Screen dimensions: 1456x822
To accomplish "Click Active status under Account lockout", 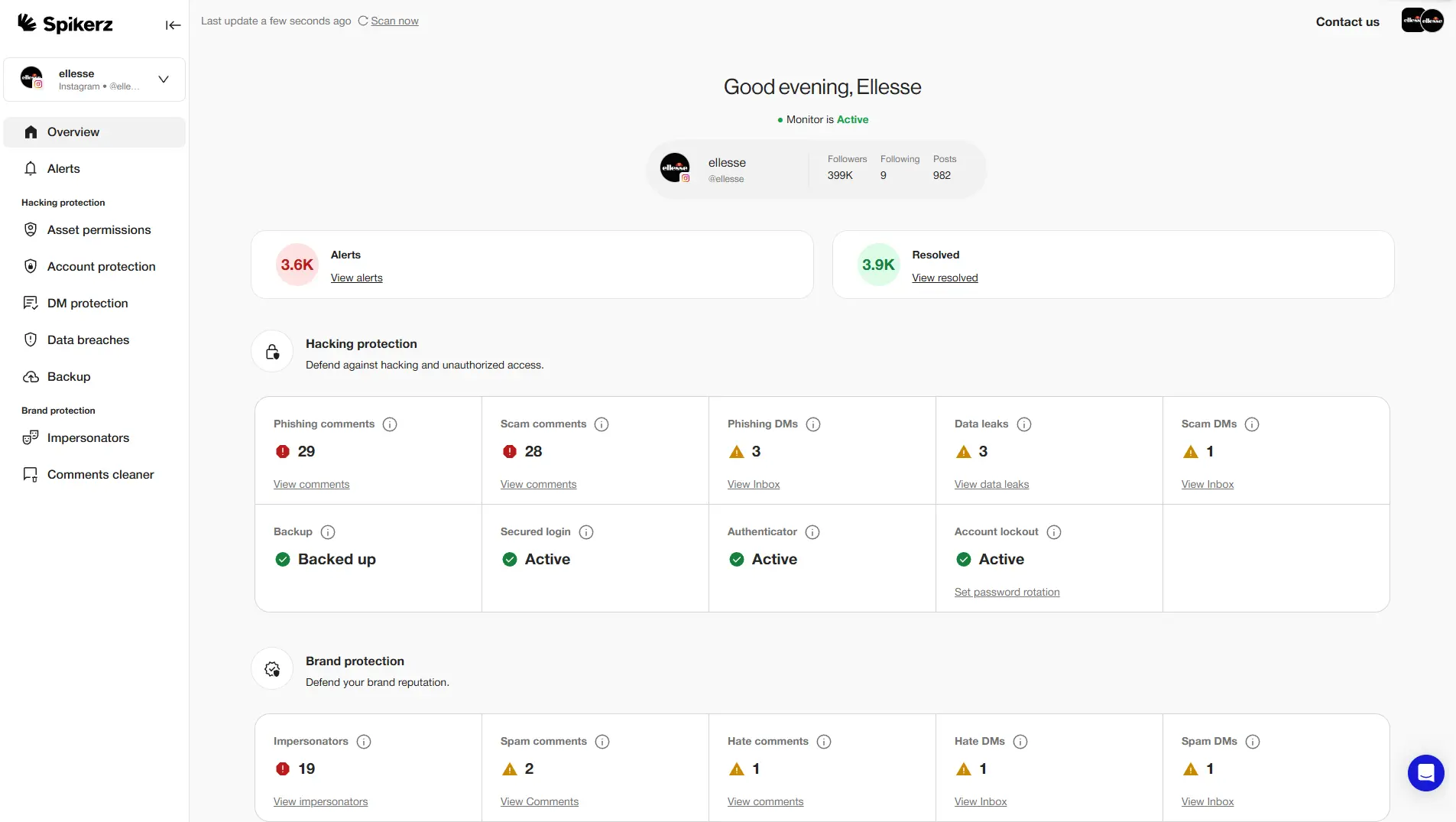I will point(1001,559).
